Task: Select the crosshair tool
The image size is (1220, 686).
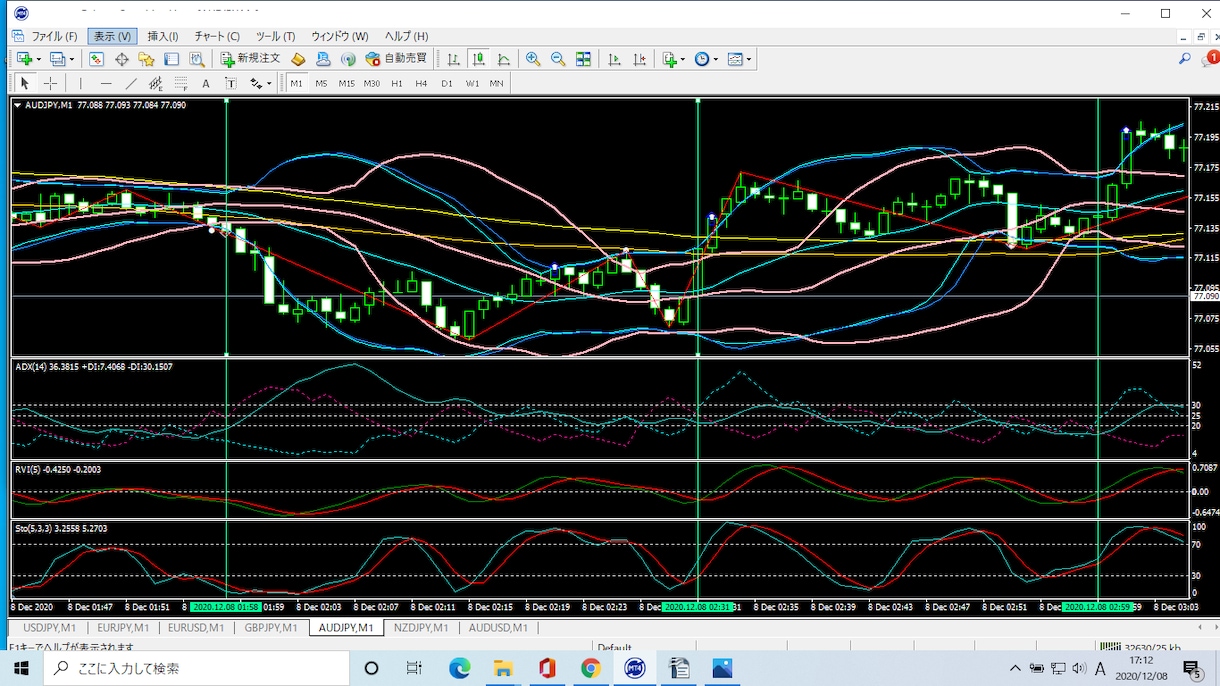Action: [50, 84]
